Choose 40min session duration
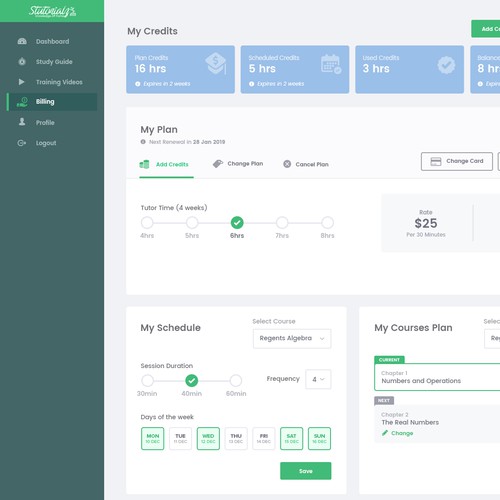 click(x=192, y=380)
